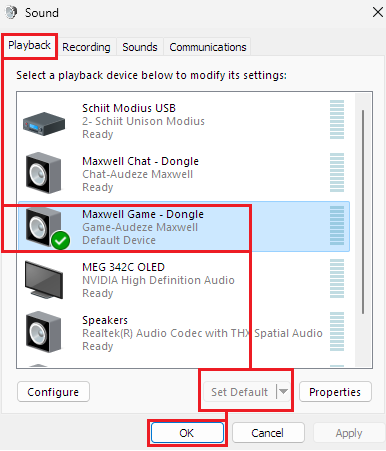Click the Set Default button
Image resolution: width=386 pixels, height=451 pixels.
point(239,392)
